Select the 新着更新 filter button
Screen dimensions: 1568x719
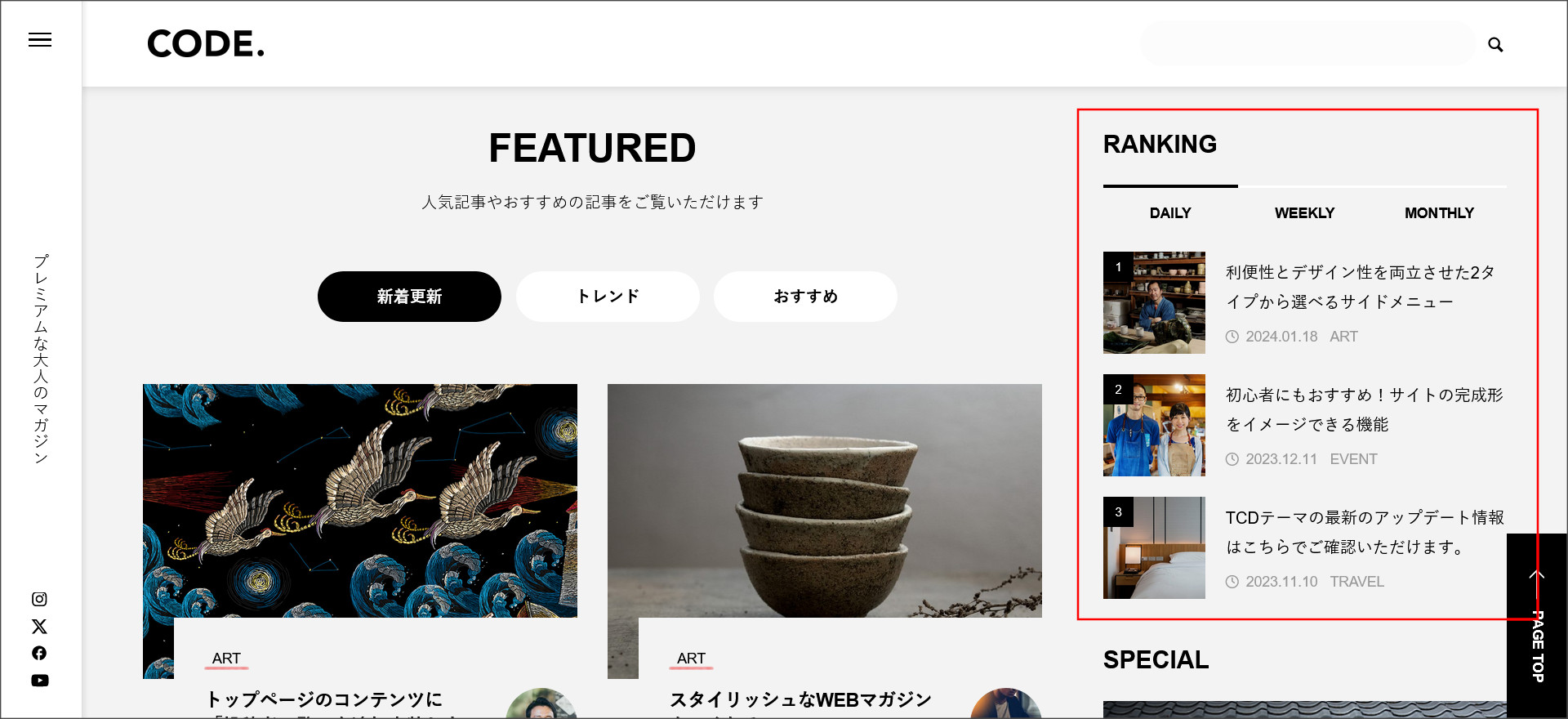pos(409,297)
